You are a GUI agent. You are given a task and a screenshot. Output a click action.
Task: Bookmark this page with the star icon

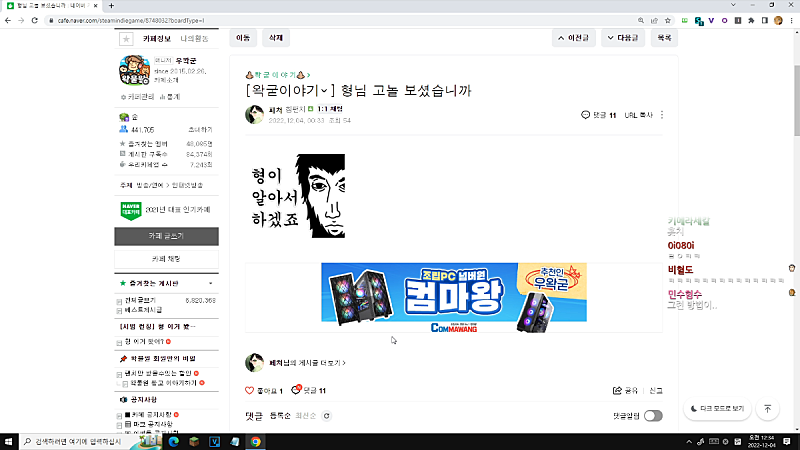(x=668, y=20)
